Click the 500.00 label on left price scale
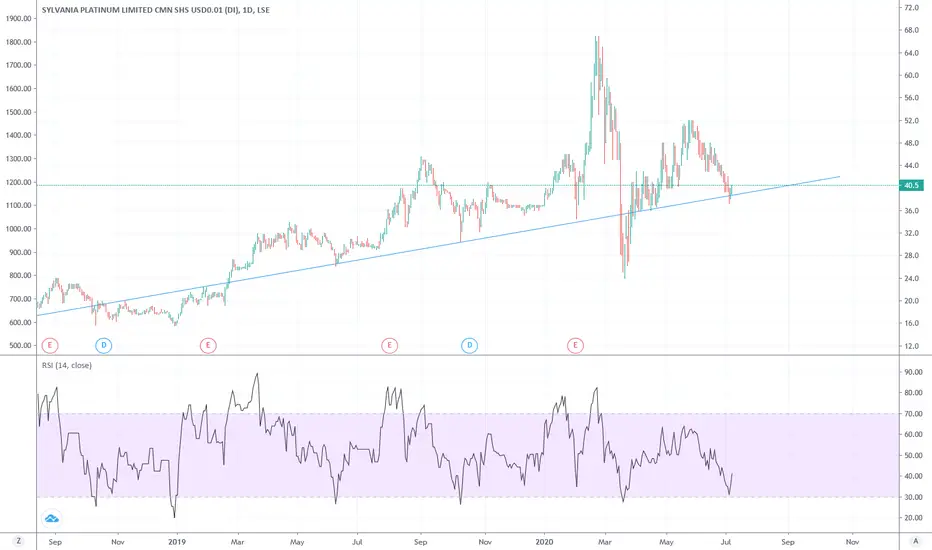The image size is (932, 550). click(x=18, y=345)
